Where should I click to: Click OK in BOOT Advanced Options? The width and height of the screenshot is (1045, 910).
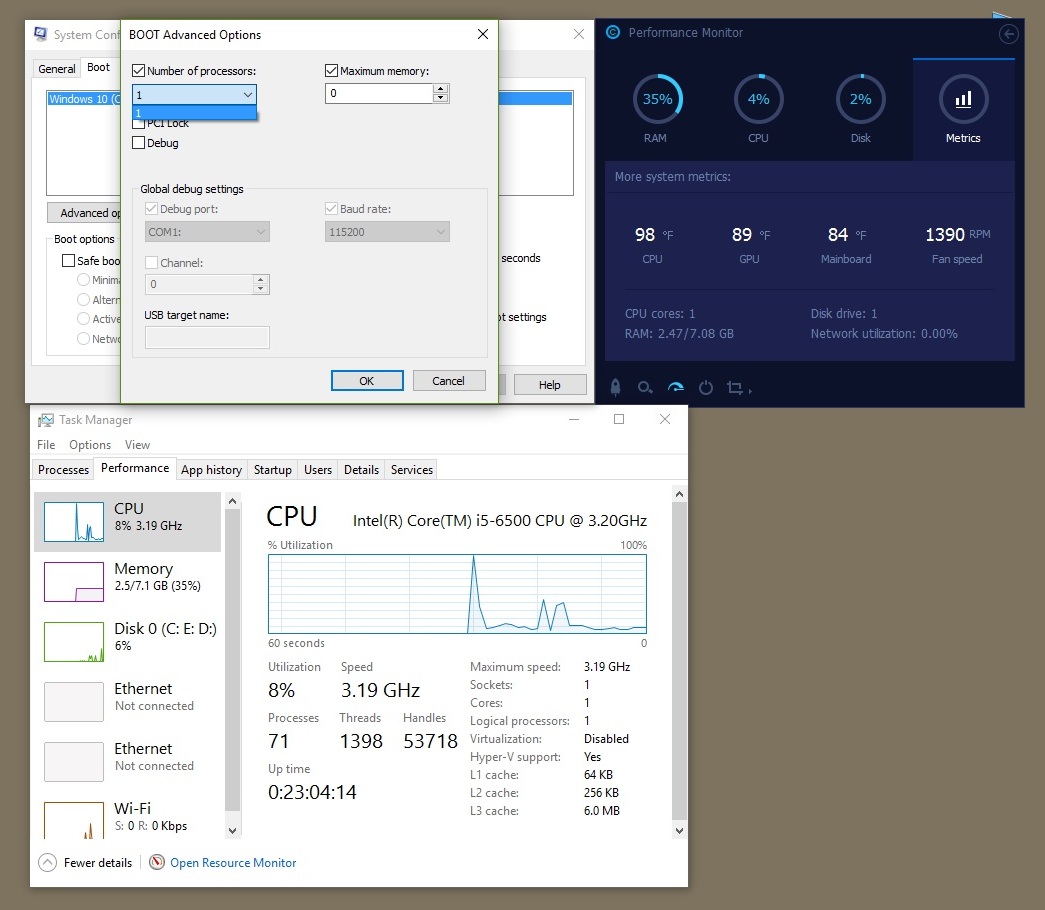[367, 381]
